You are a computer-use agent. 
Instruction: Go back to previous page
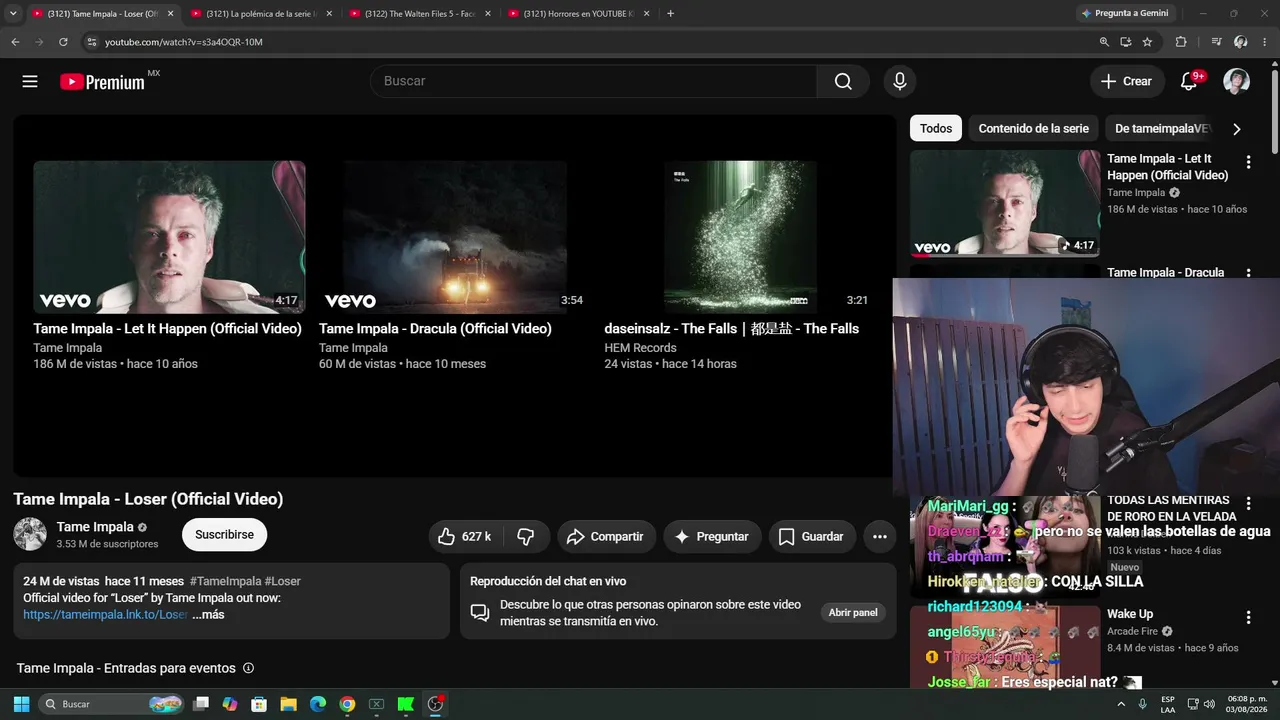point(15,42)
